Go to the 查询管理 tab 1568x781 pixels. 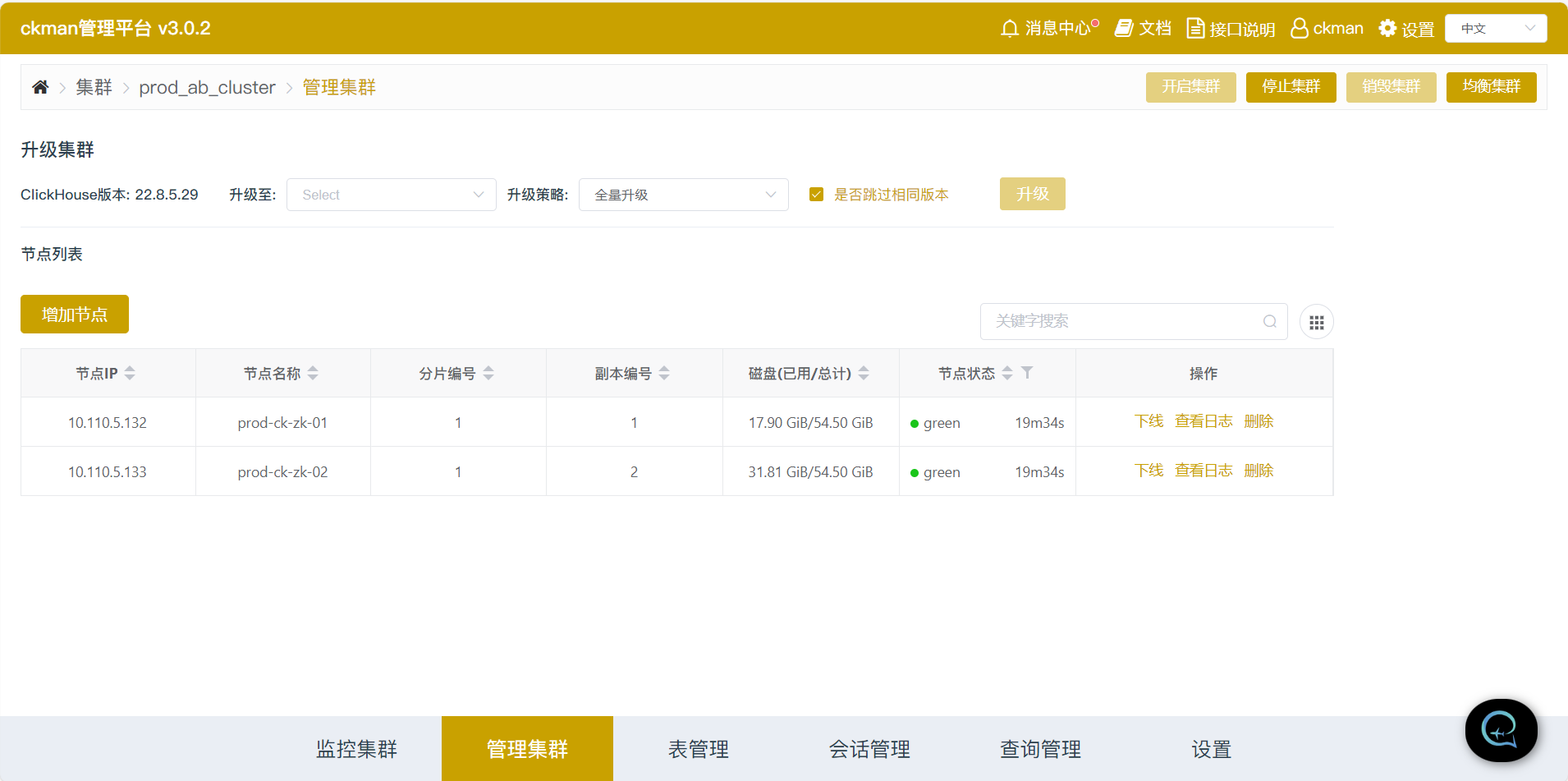pos(1040,749)
